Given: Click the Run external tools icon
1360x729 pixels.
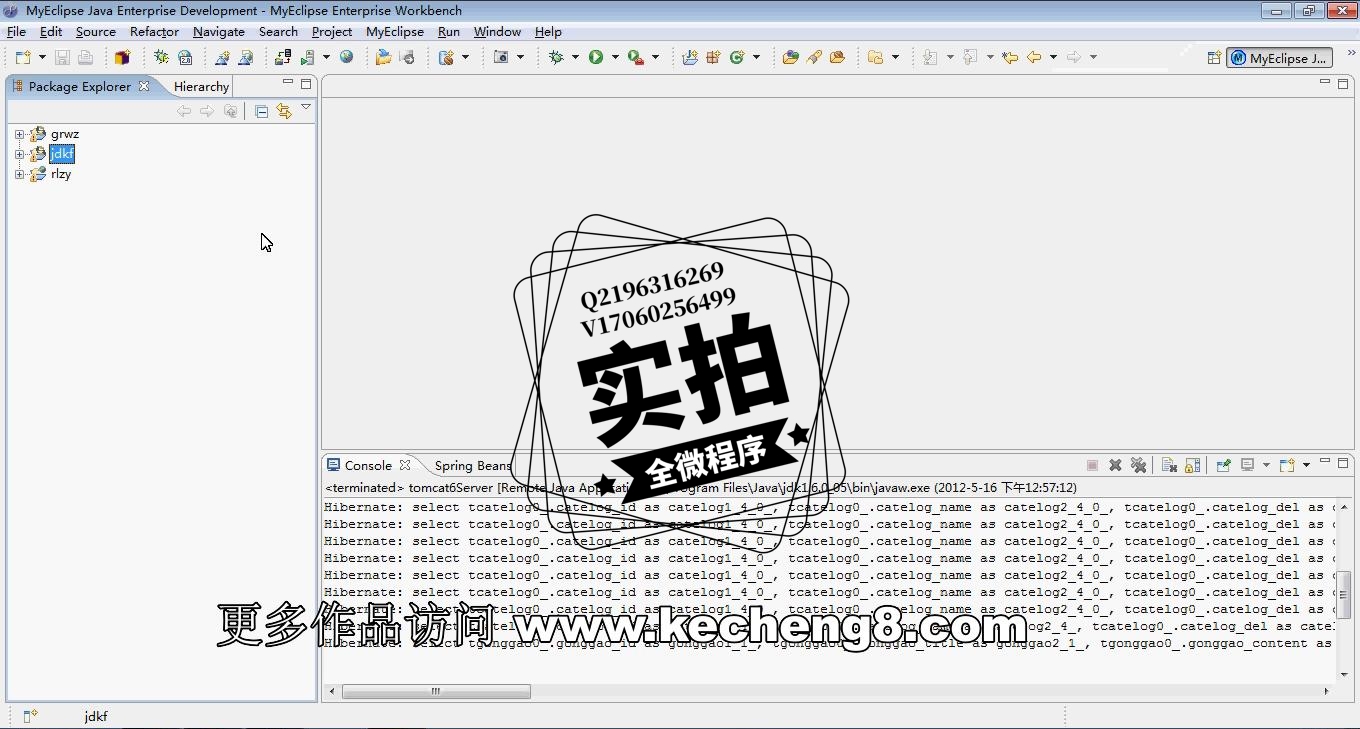Looking at the screenshot, I should 636,58.
